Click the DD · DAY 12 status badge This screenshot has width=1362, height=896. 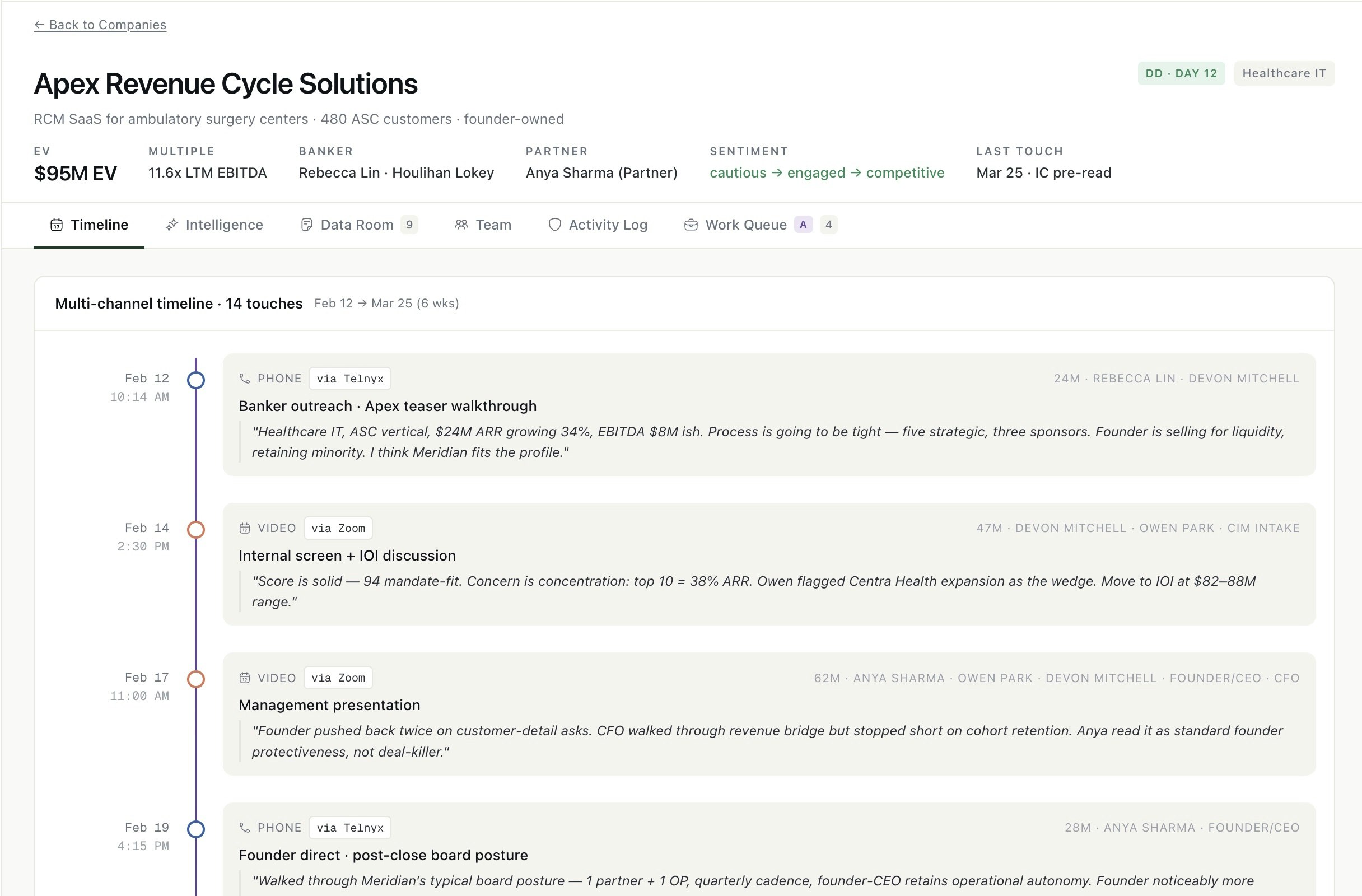click(1181, 73)
